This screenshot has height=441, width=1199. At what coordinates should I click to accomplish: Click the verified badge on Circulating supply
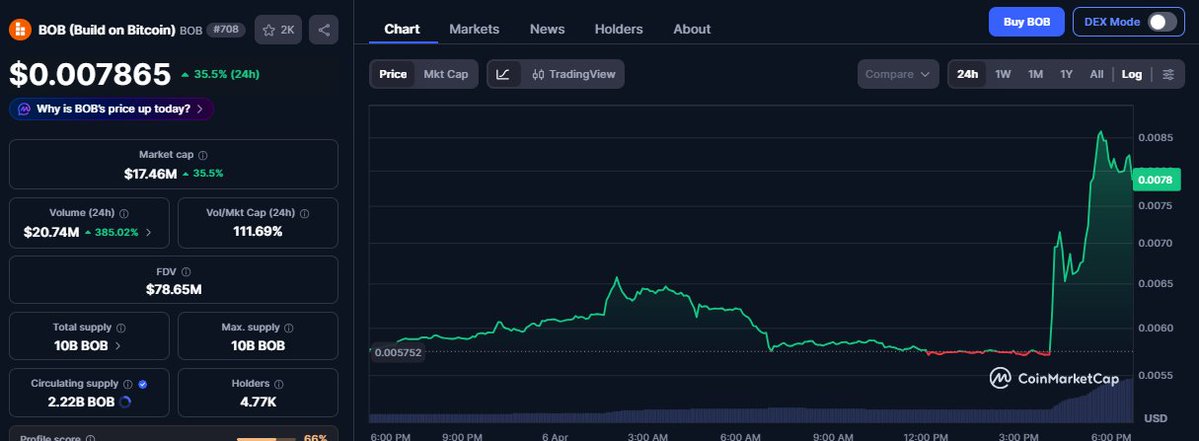click(142, 384)
